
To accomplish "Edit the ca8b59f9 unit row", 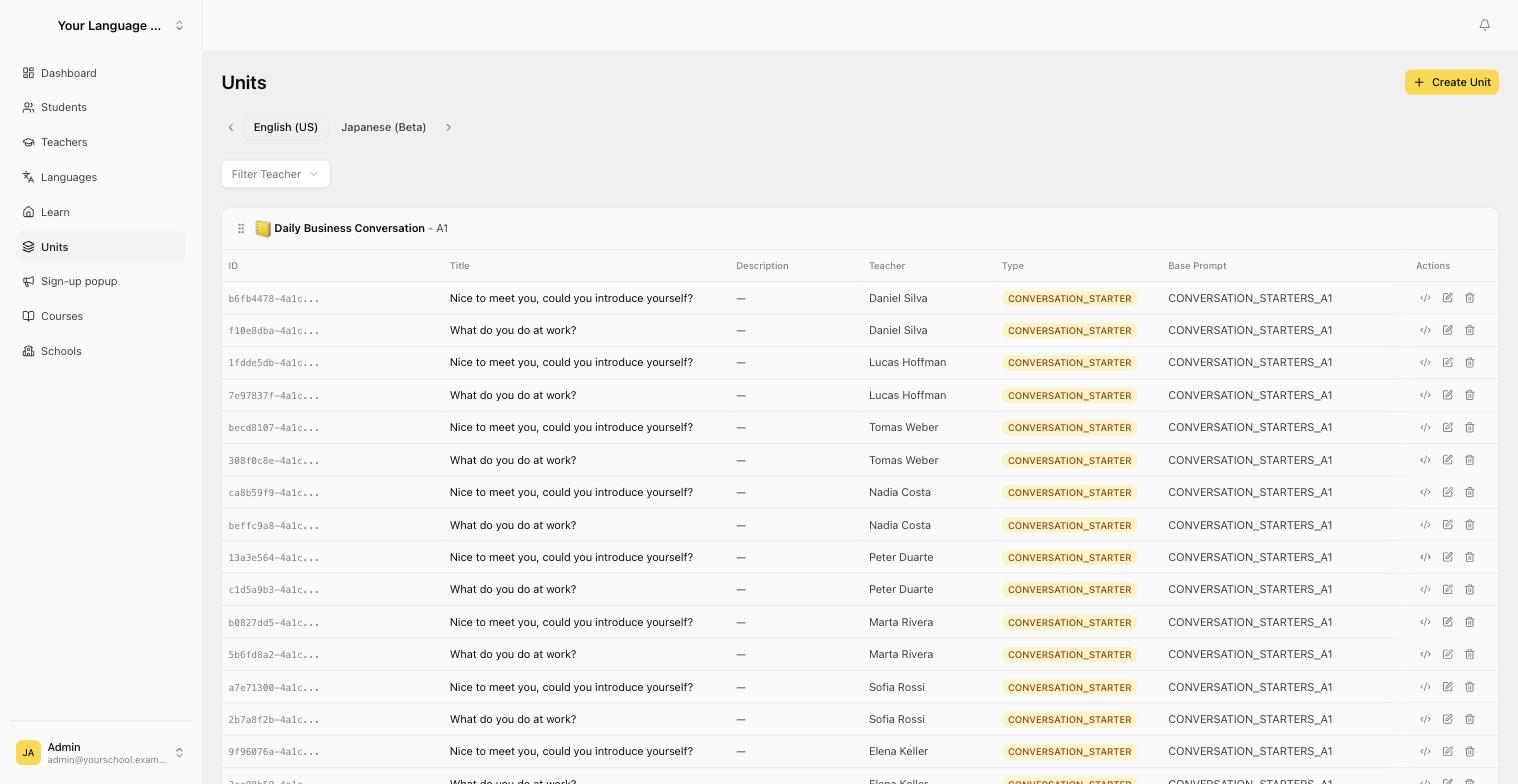I will [x=1447, y=492].
